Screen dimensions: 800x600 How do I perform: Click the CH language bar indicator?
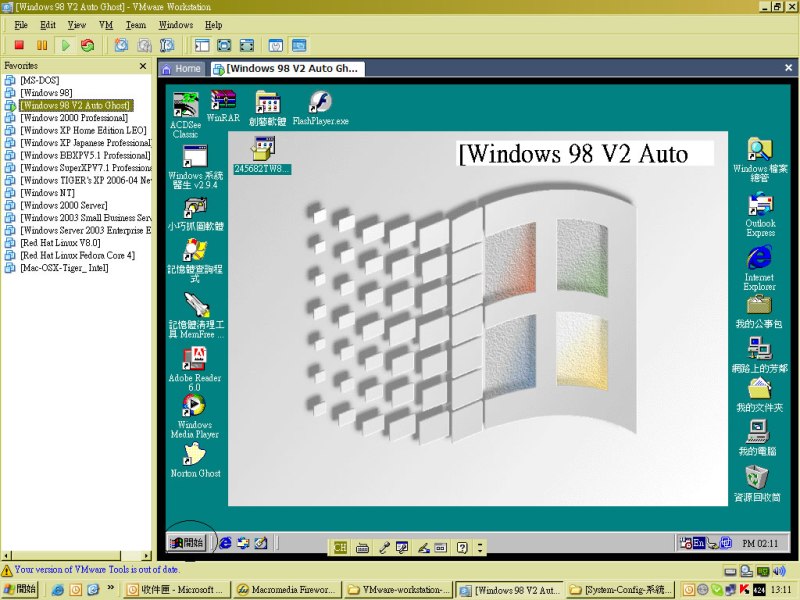340,548
